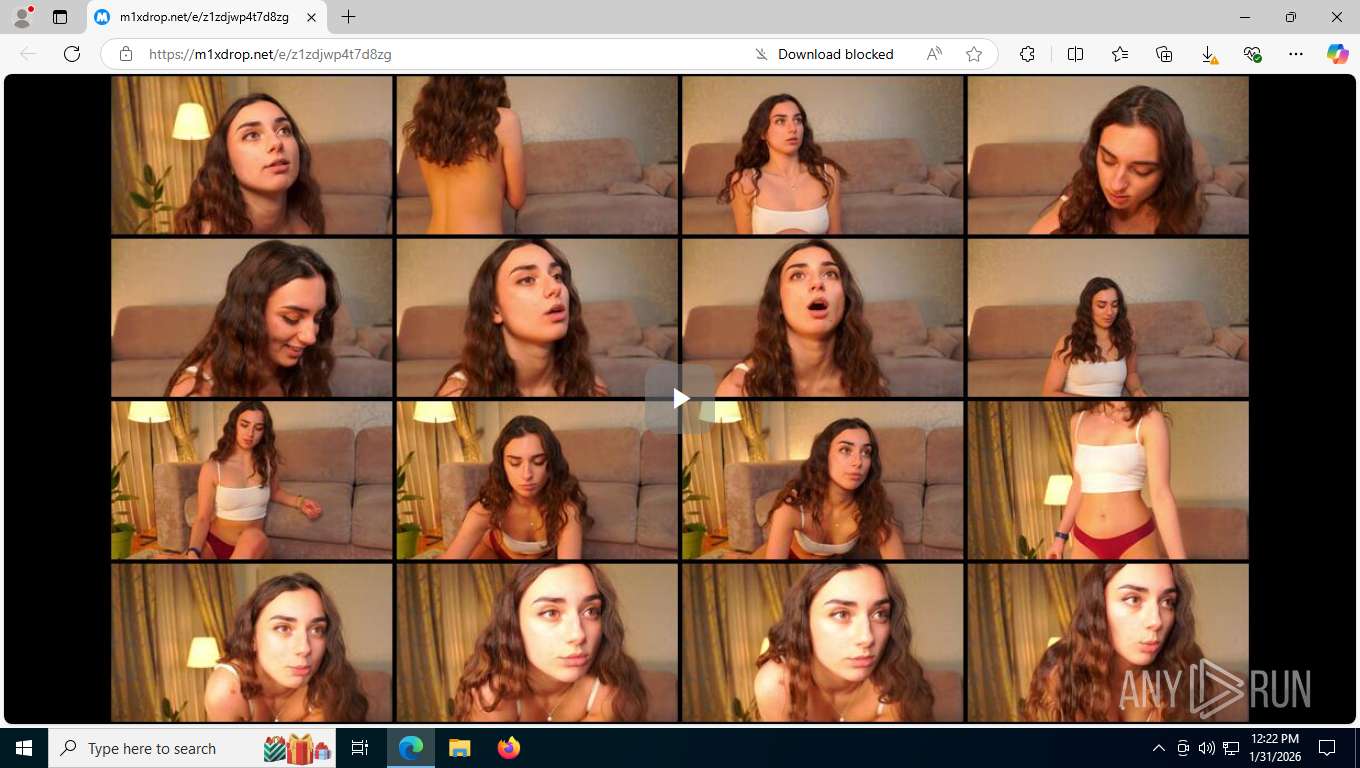Refresh the page with reload icon

(x=72, y=54)
